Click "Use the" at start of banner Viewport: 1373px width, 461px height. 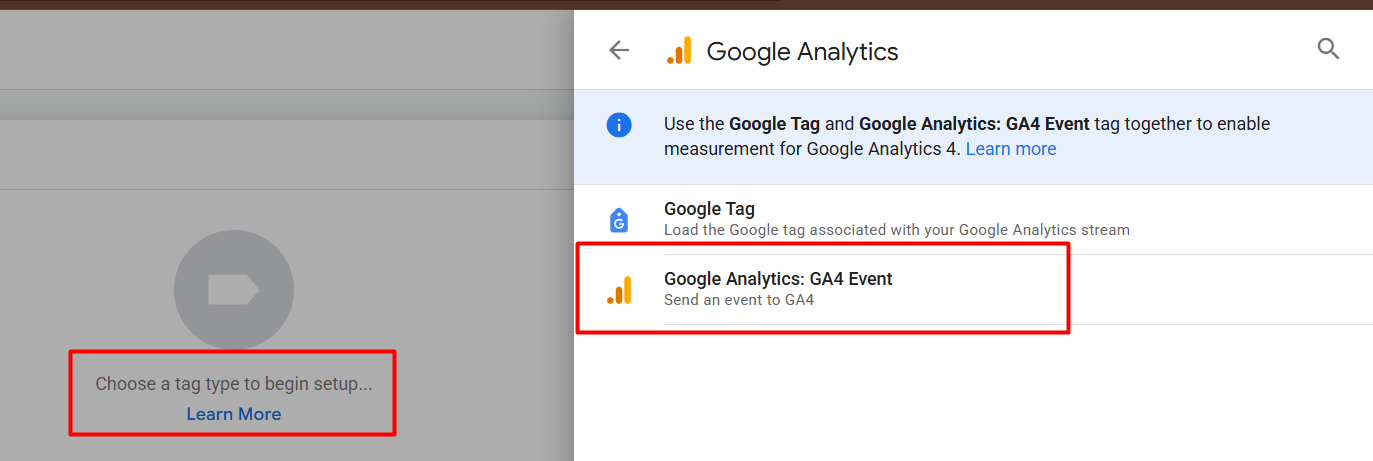coord(694,124)
